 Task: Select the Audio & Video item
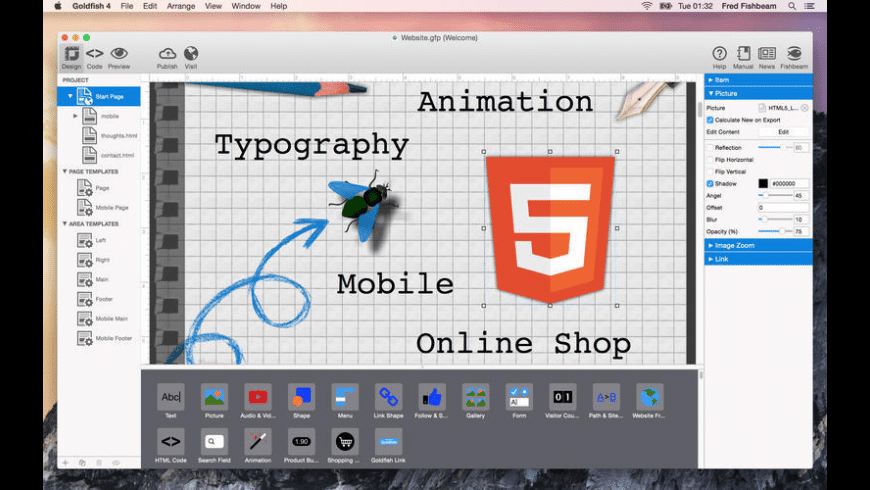coord(257,401)
